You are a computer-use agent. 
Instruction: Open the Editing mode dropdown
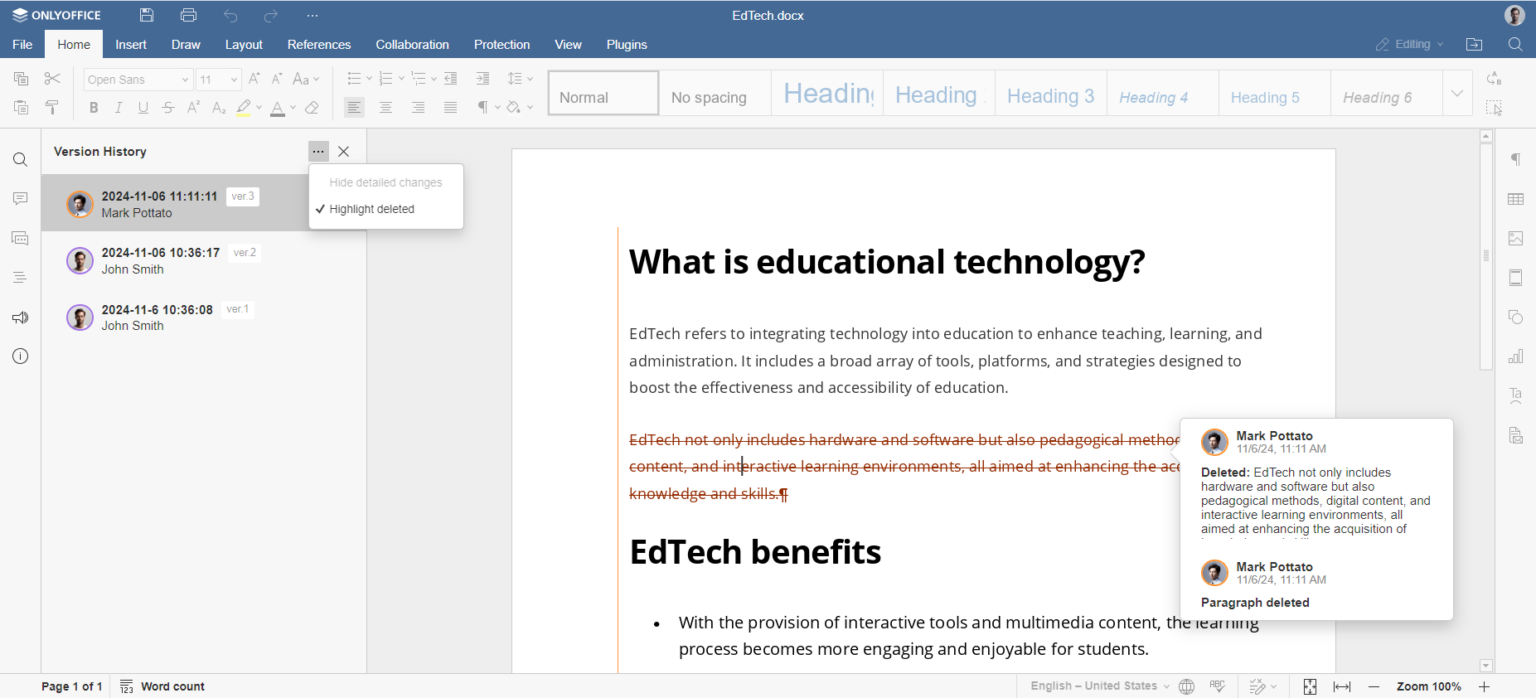(x=1410, y=44)
